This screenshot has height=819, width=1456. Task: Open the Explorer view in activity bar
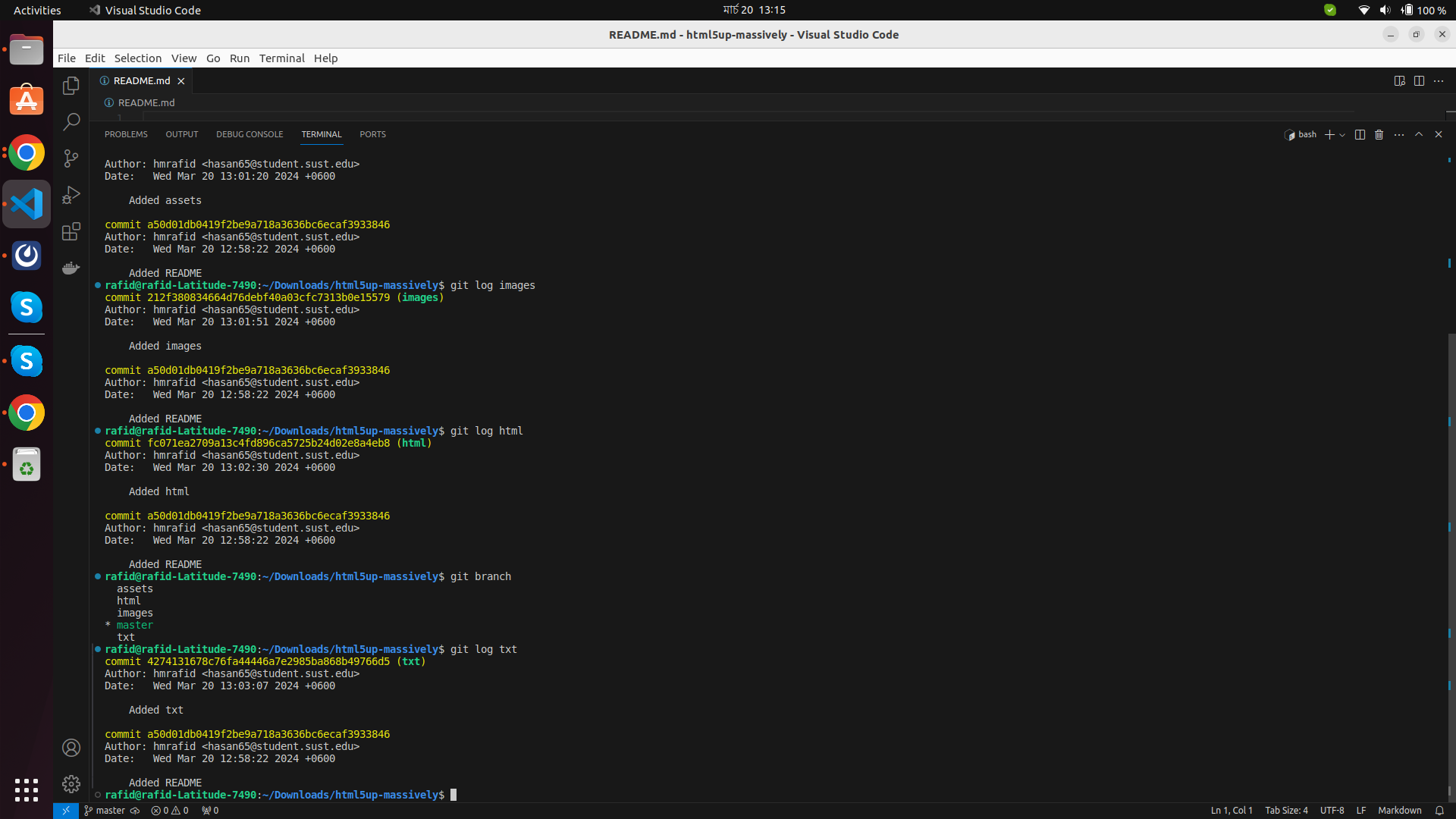click(71, 86)
